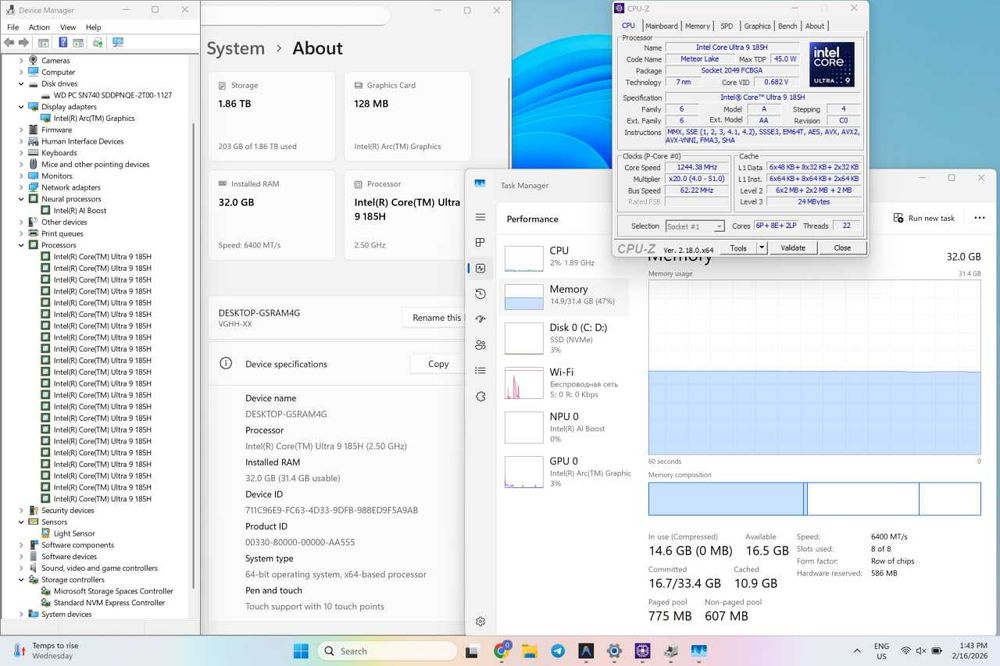The image size is (1000, 666).
Task: Collapse the Processors tree node
Action: click(x=21, y=245)
